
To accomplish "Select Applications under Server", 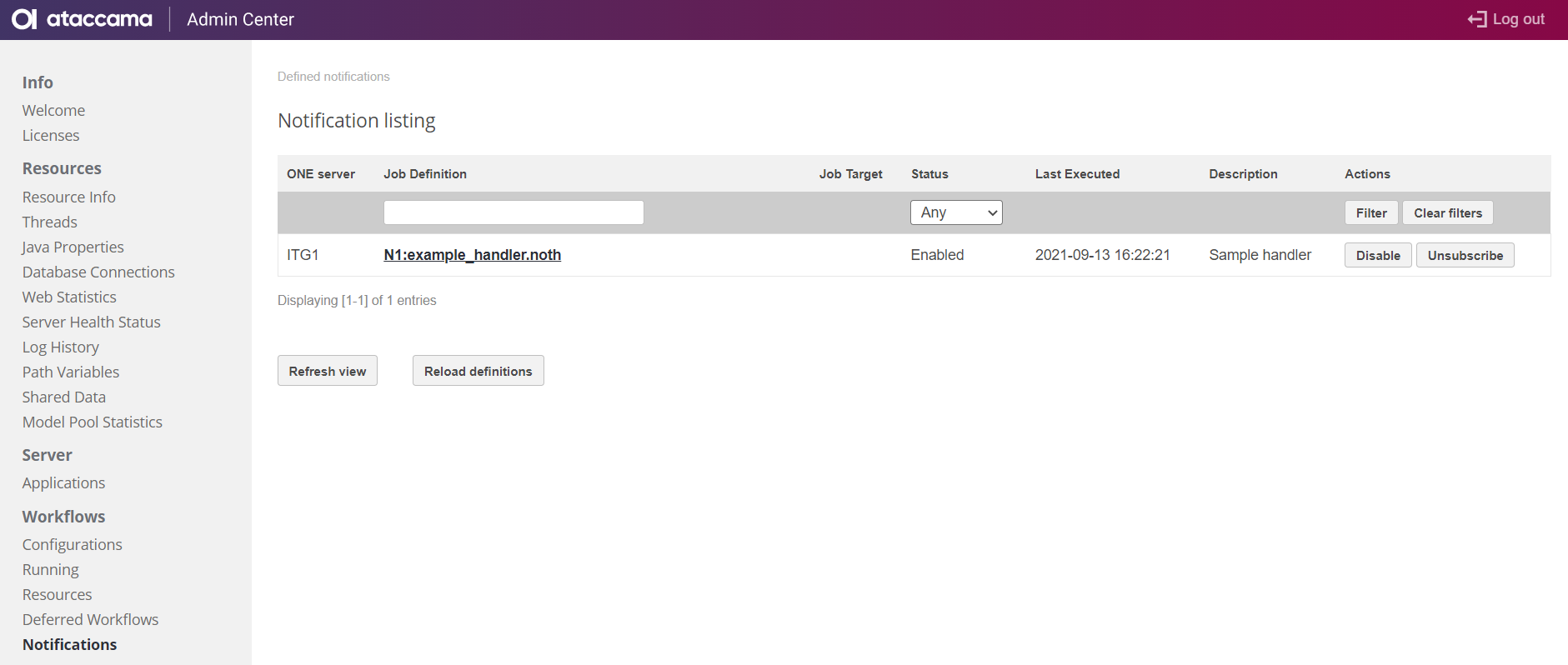I will click(x=63, y=483).
